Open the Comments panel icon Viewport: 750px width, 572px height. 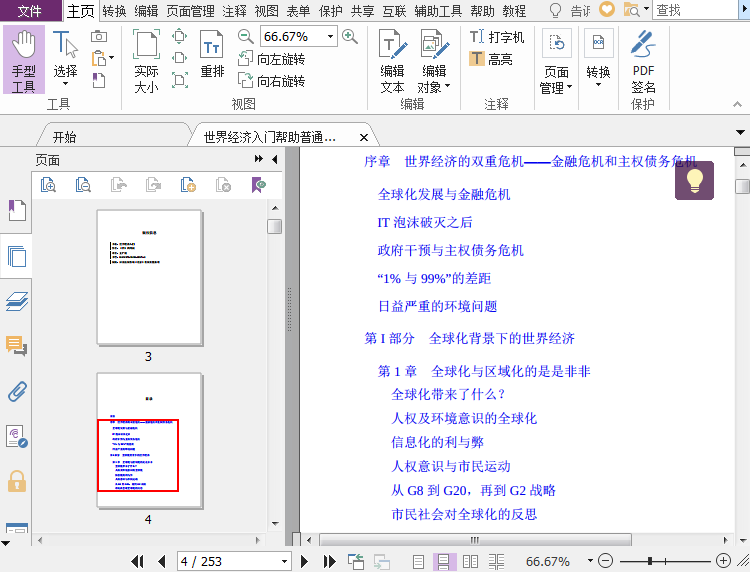(17, 345)
